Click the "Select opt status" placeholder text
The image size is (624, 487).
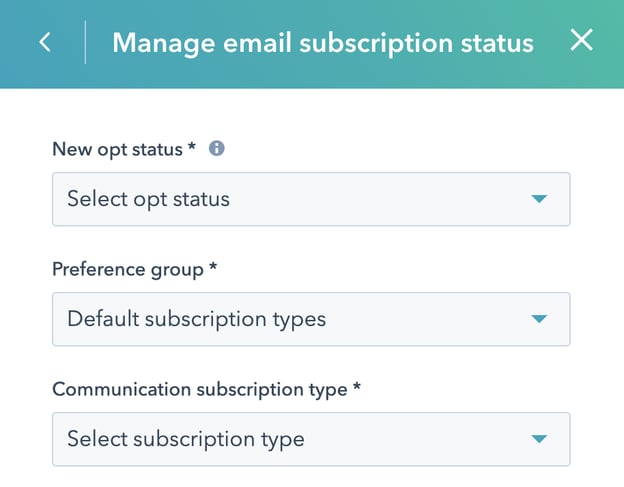[x=148, y=199]
